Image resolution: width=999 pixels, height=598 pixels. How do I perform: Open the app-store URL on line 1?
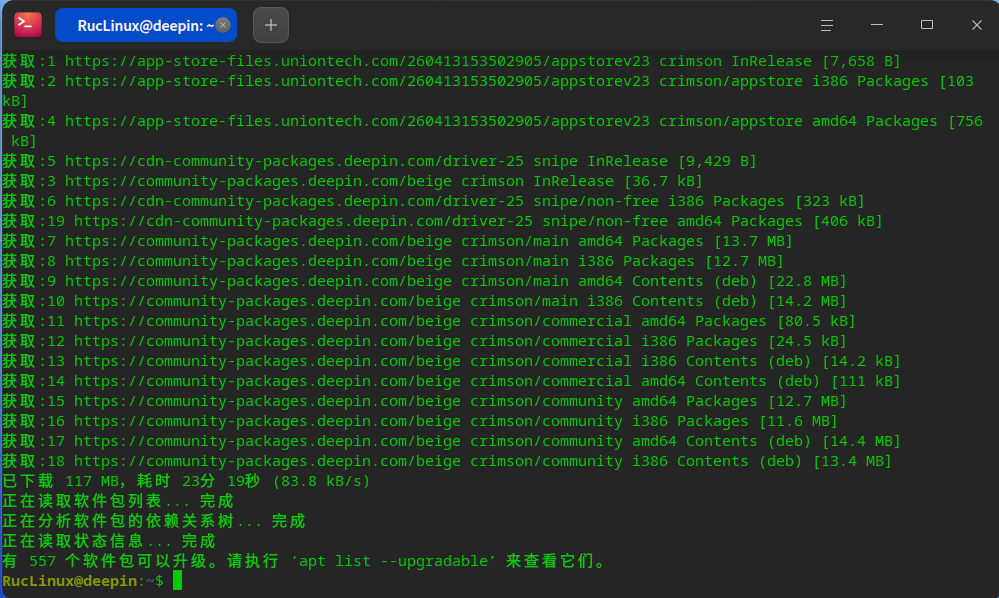(357, 61)
